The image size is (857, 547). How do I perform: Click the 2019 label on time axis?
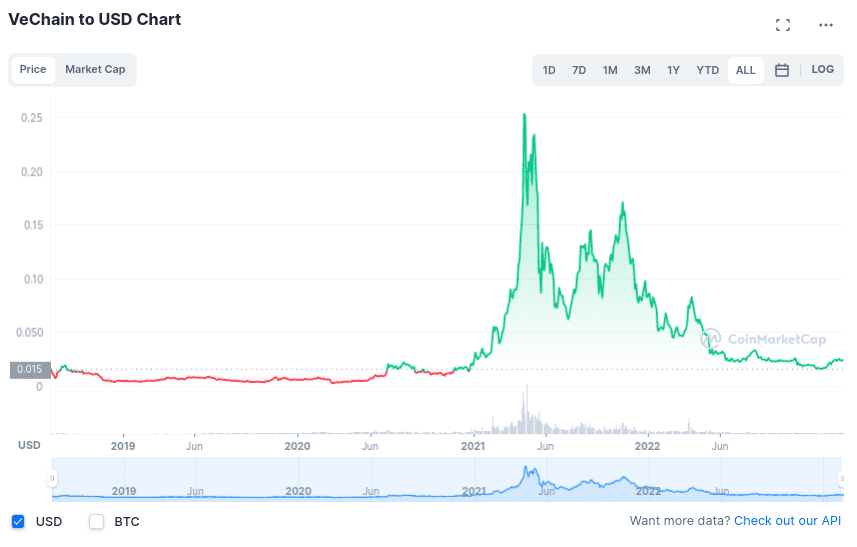coord(123,446)
